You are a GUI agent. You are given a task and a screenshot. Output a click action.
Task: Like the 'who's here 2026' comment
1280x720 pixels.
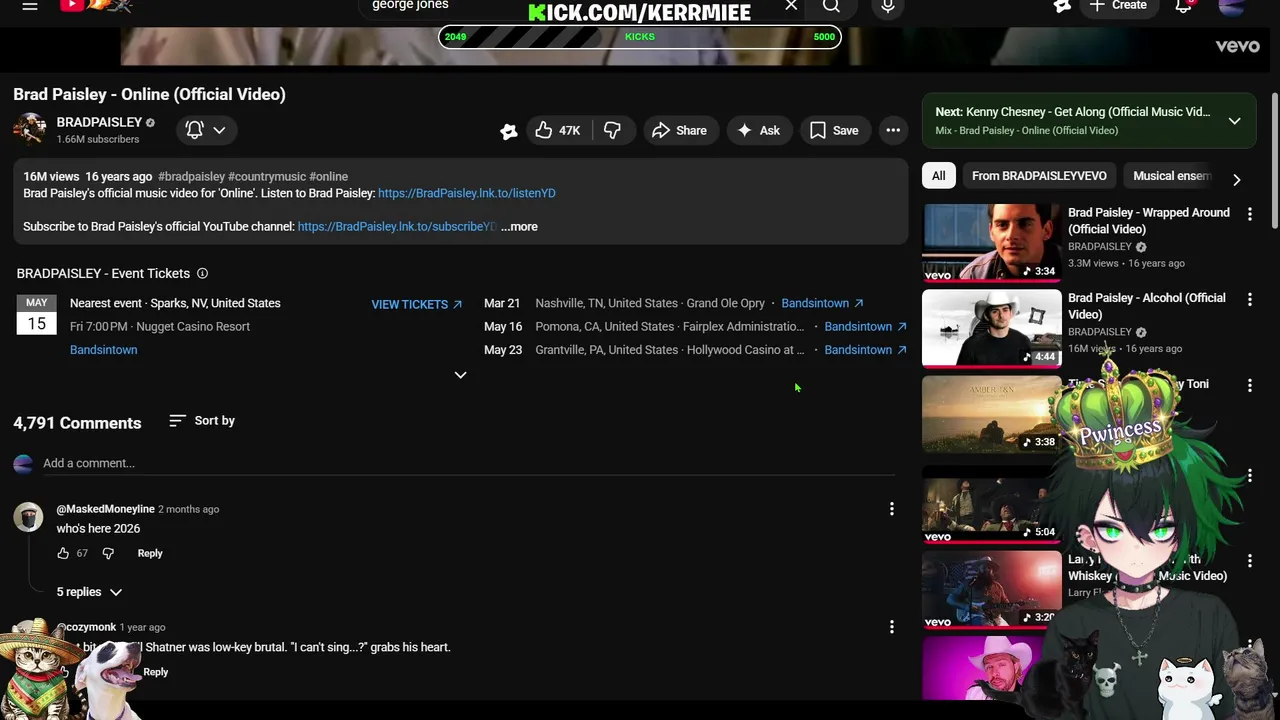point(63,553)
